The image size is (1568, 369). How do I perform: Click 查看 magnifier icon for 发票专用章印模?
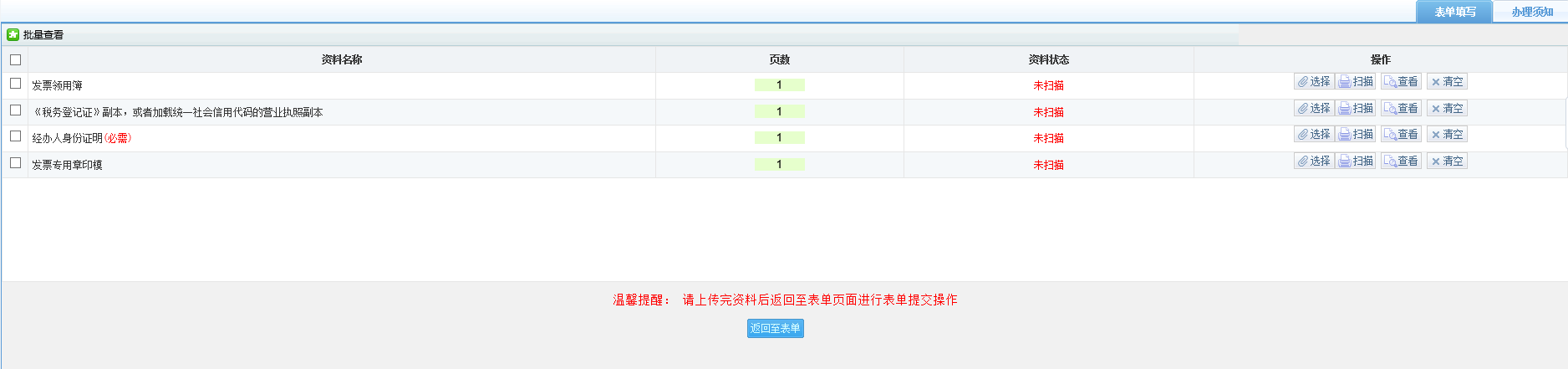1390,161
